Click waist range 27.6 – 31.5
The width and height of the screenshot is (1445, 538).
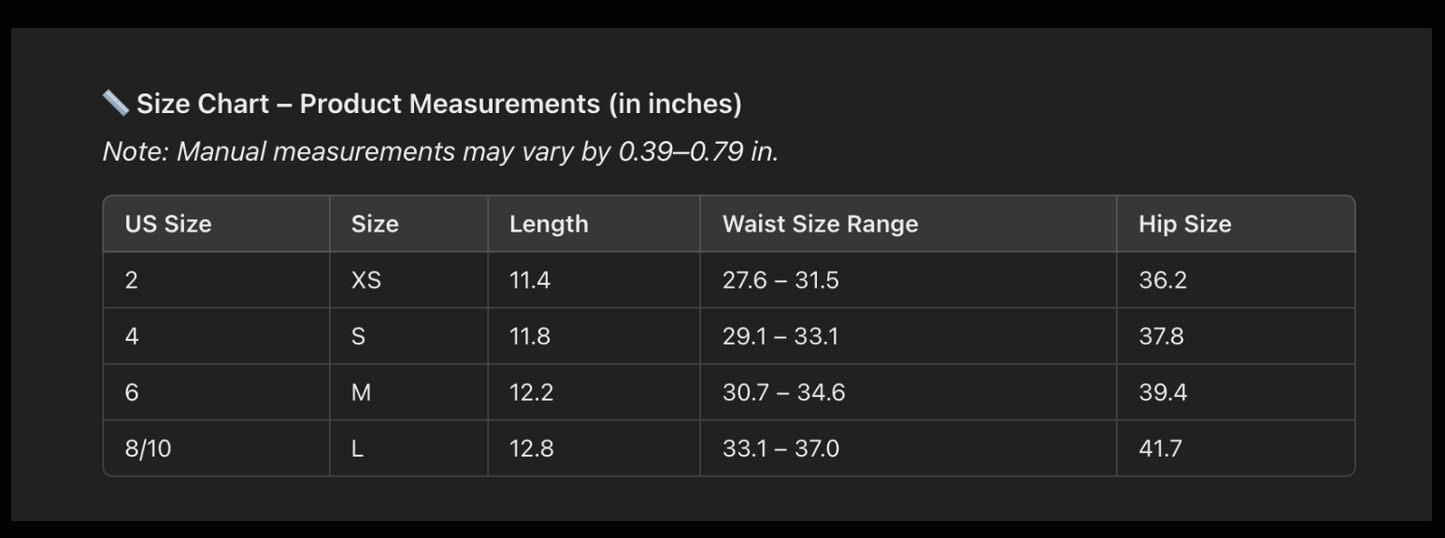(x=781, y=280)
